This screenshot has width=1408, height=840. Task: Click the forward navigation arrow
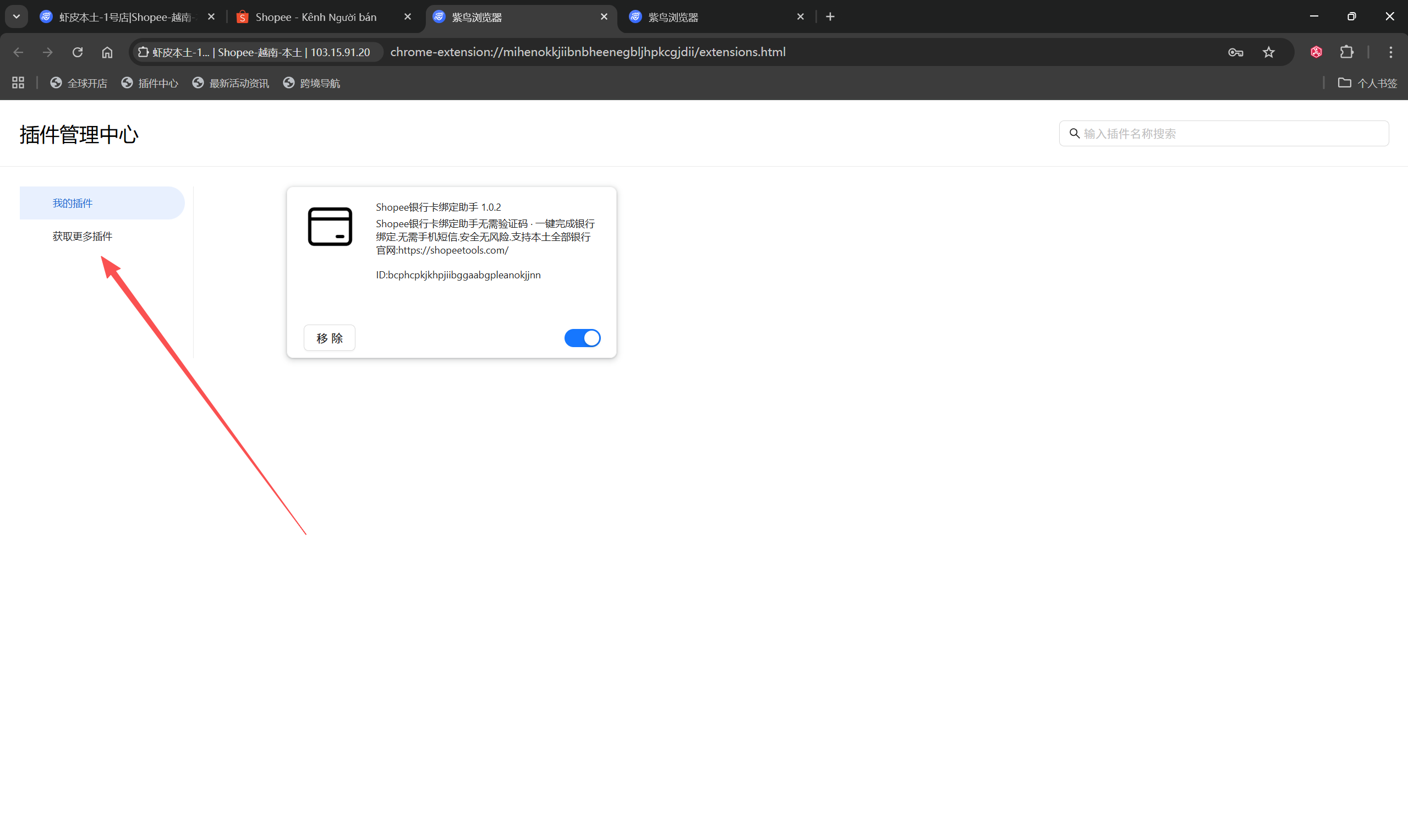[x=47, y=52]
